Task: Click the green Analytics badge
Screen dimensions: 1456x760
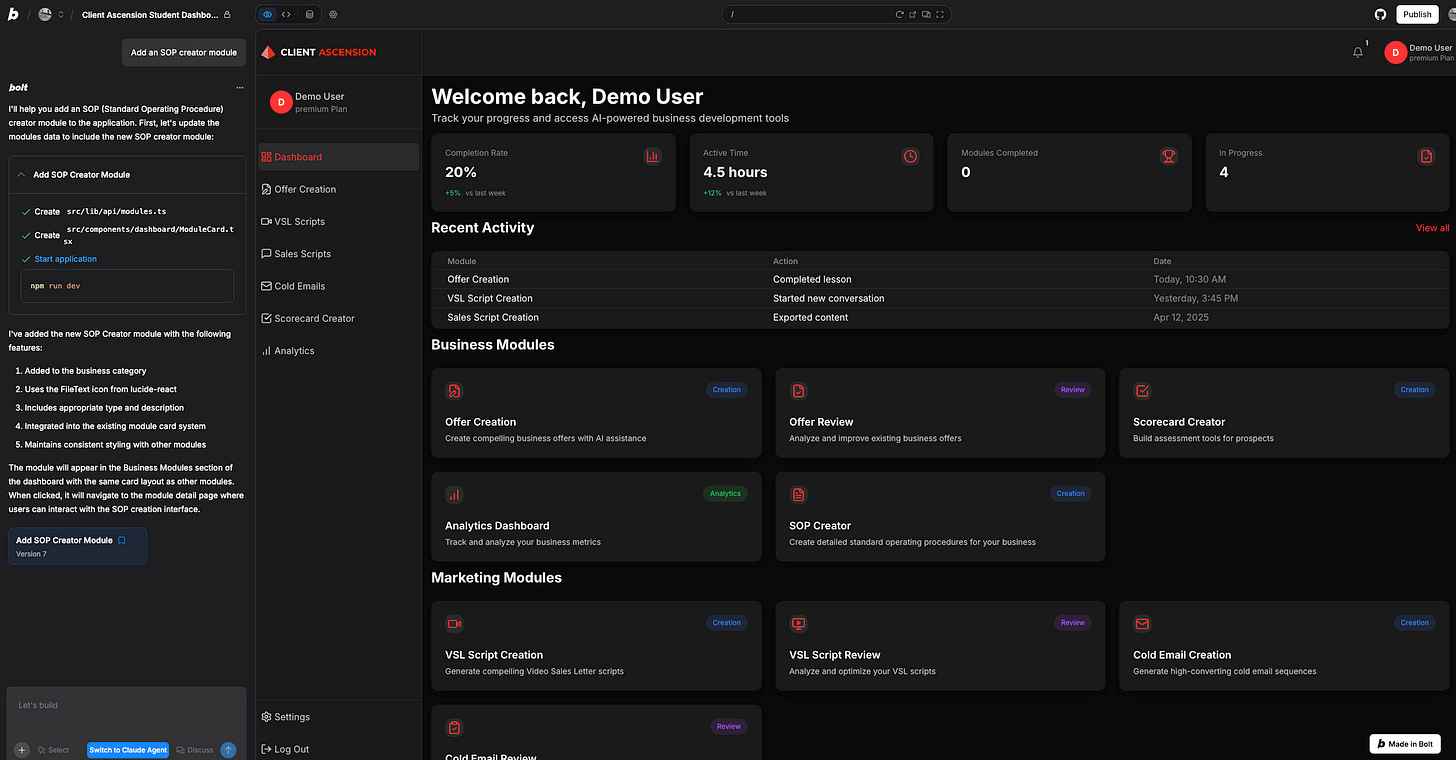Action: [x=725, y=493]
